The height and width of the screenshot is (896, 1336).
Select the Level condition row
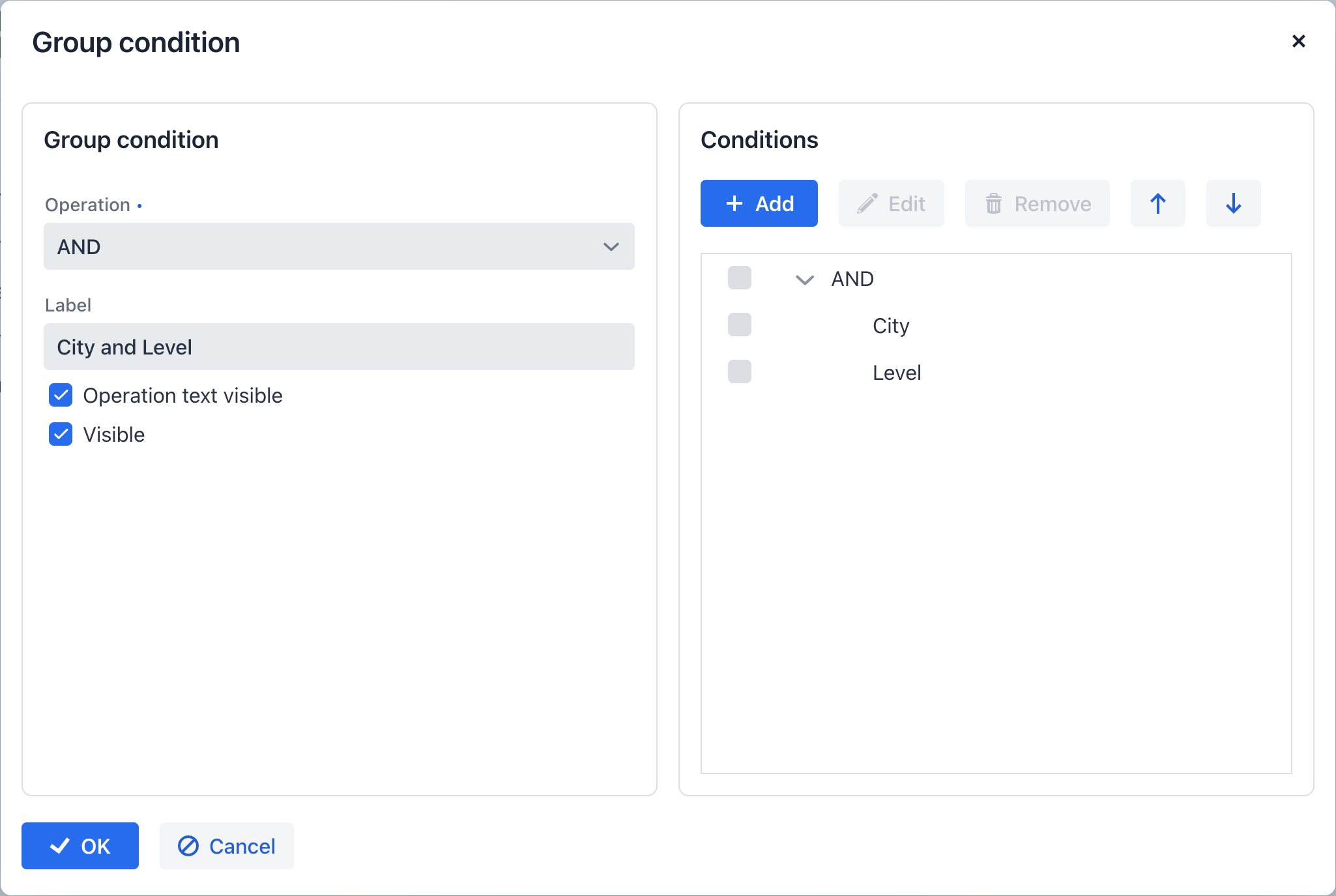coord(896,372)
